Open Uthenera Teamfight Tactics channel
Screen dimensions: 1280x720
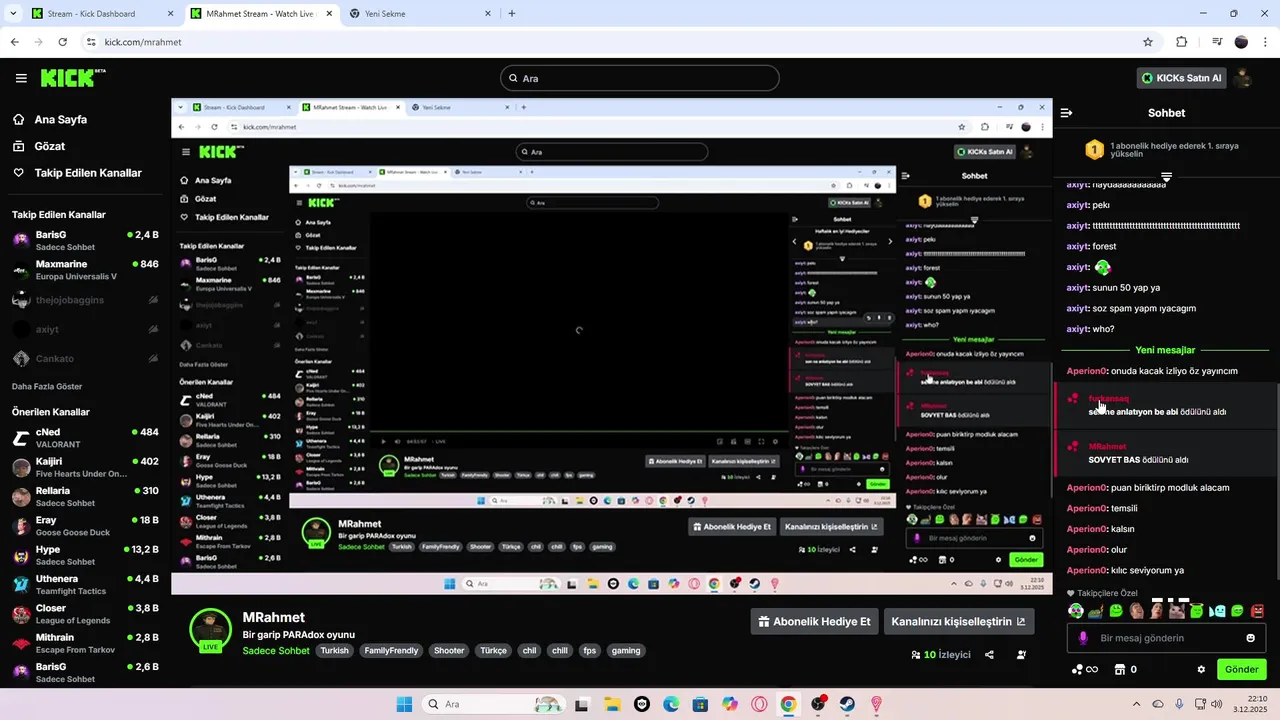pyautogui.click(x=85, y=585)
